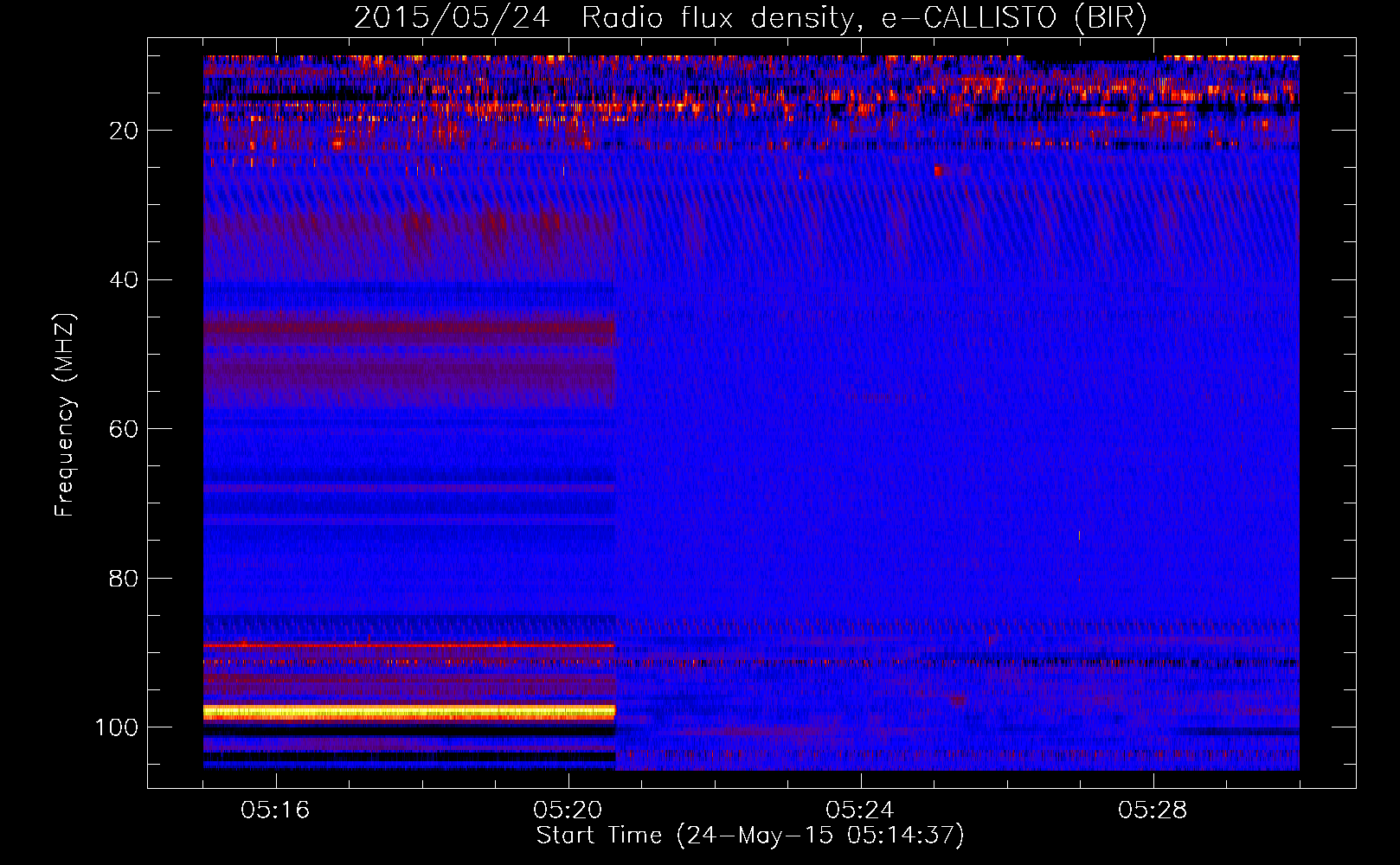Click the 05:24 time tick label
The height and width of the screenshot is (865, 1400).
tap(859, 810)
